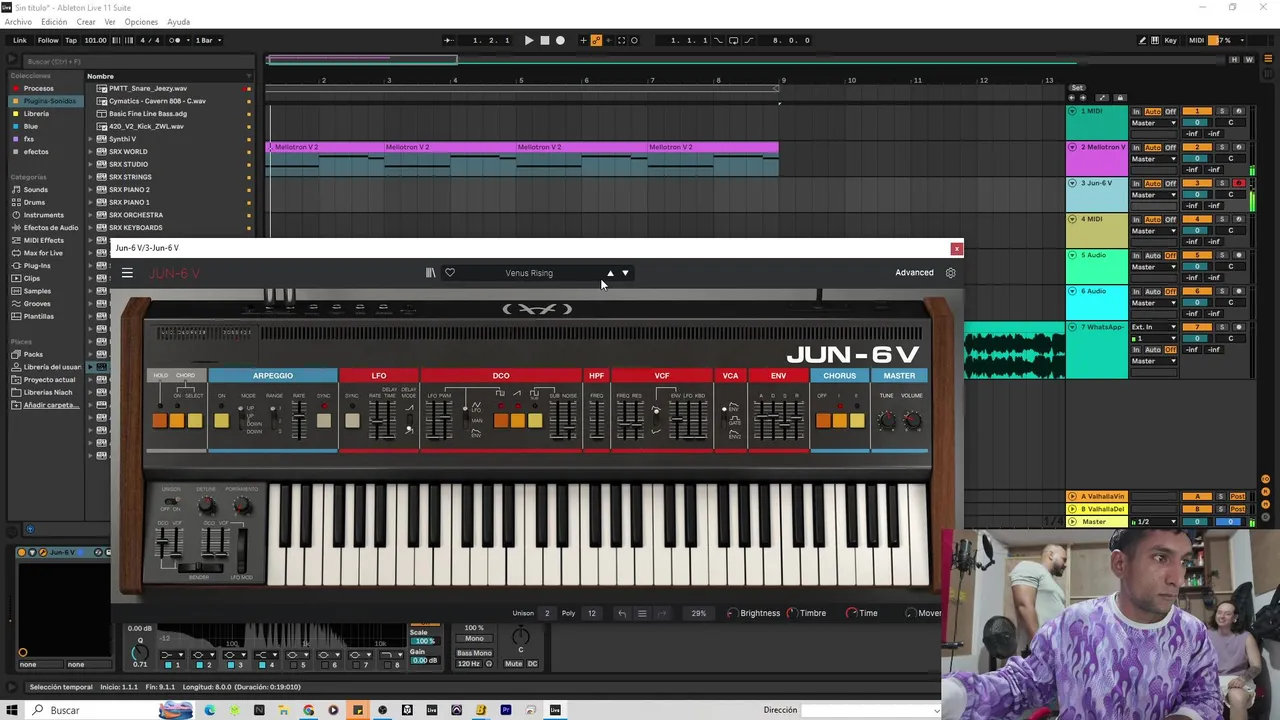Click the Tap tempo button
Screen dimensions: 1280x720
[x=71, y=40]
